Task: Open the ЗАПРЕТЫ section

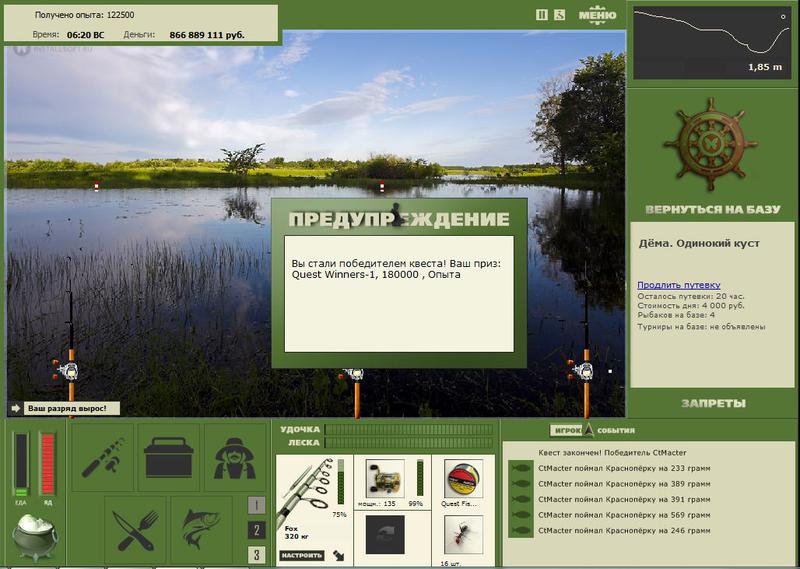Action: 713,403
